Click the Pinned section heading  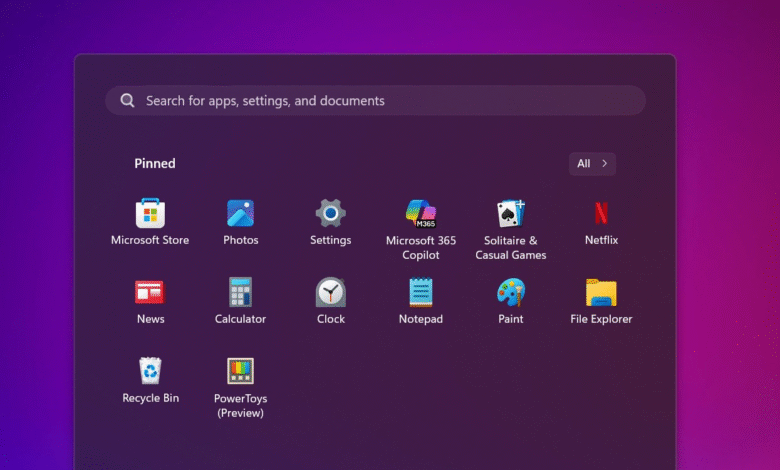click(x=155, y=164)
